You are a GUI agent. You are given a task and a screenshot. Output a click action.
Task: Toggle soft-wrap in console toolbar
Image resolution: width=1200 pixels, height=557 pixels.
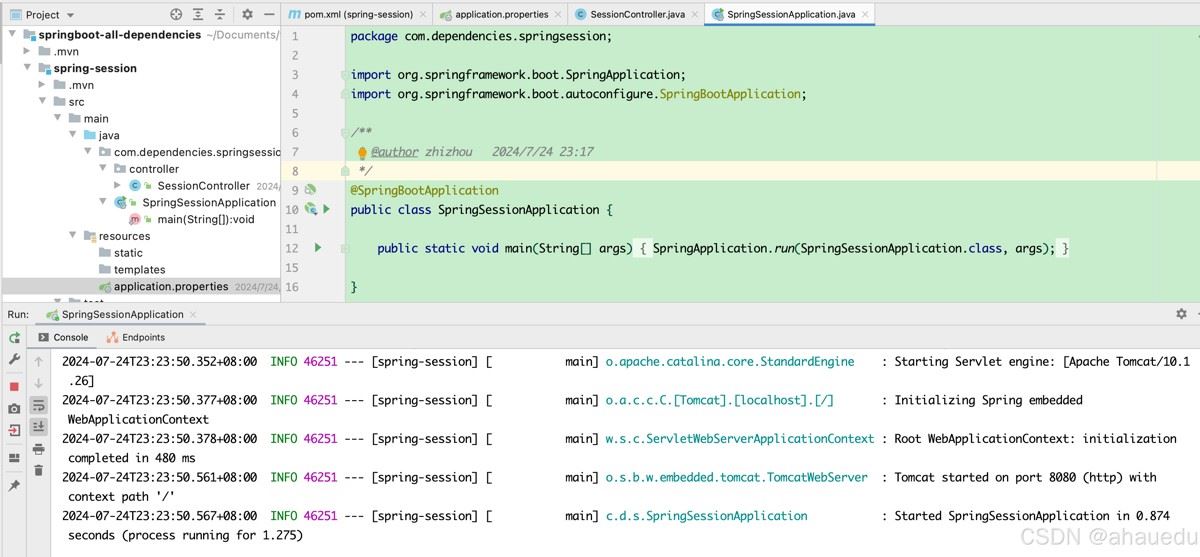coord(39,405)
